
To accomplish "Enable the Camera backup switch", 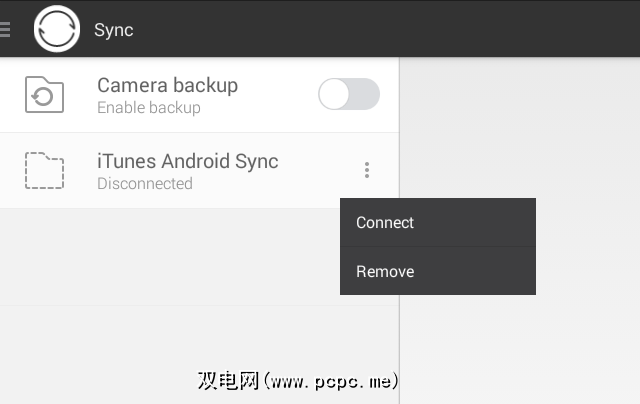I will click(348, 94).
